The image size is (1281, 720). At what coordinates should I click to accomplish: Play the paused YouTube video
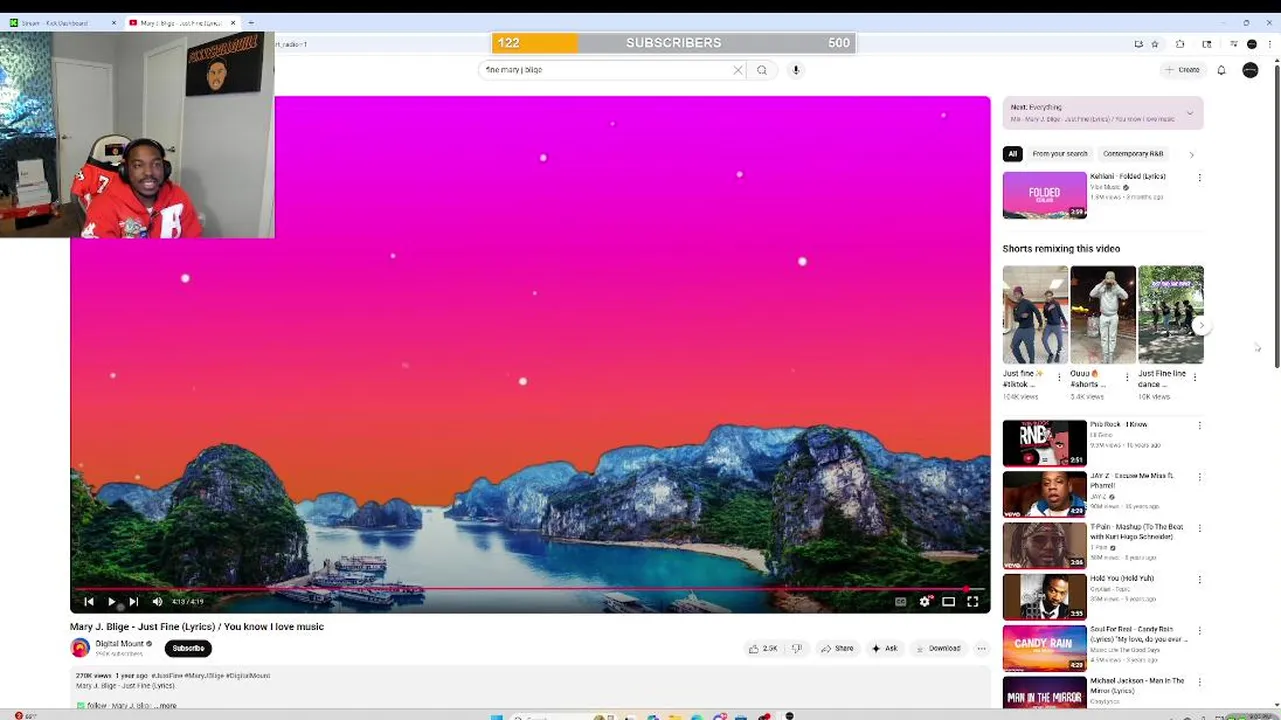coord(111,601)
